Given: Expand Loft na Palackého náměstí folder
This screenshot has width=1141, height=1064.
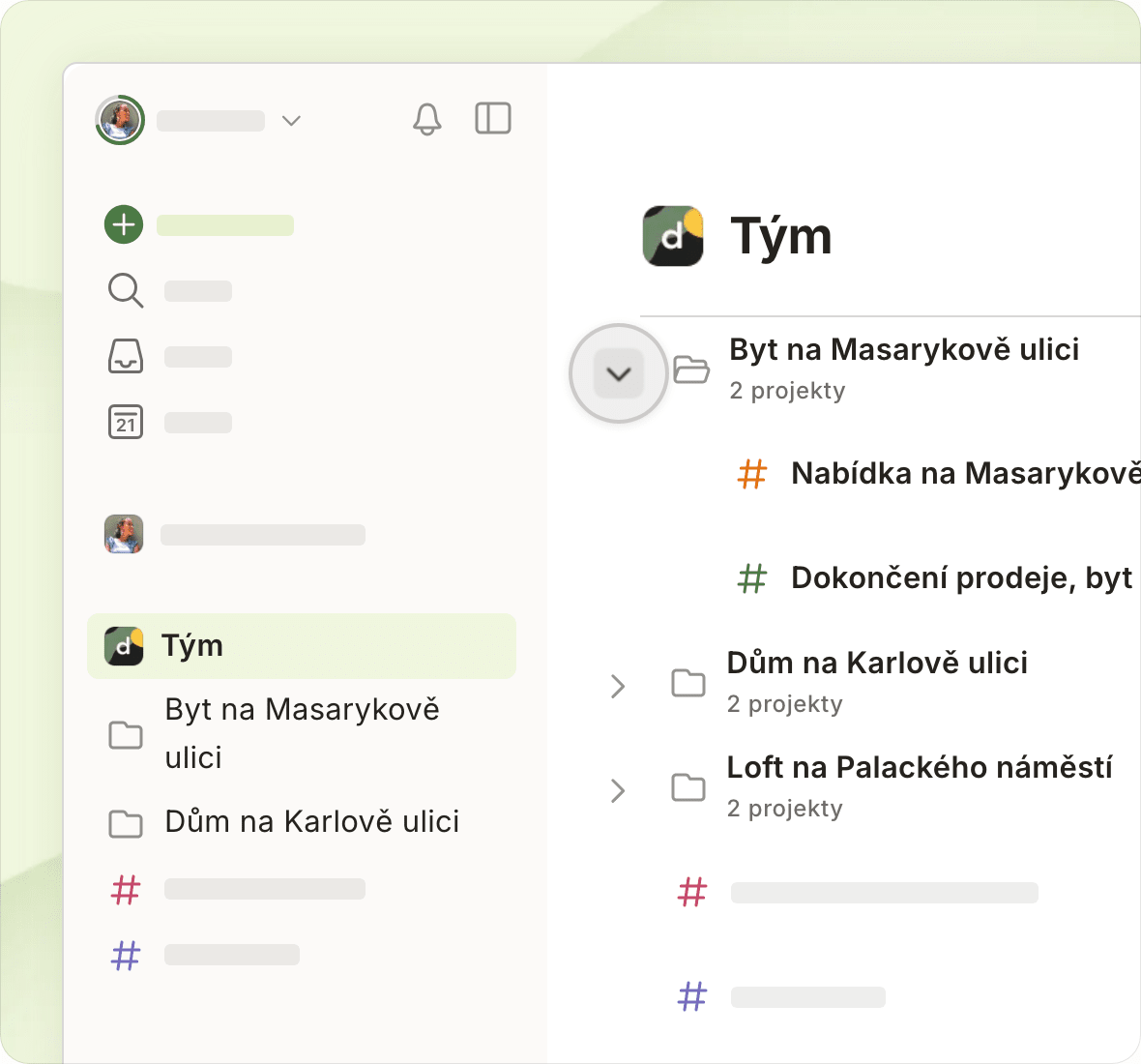Looking at the screenshot, I should pos(618,790).
